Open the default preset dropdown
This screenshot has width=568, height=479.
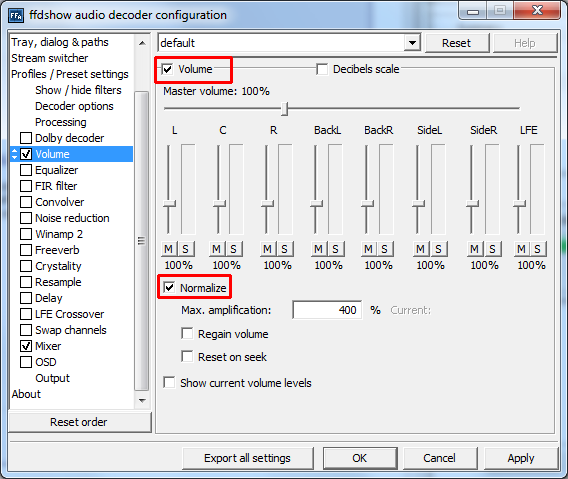(x=412, y=43)
